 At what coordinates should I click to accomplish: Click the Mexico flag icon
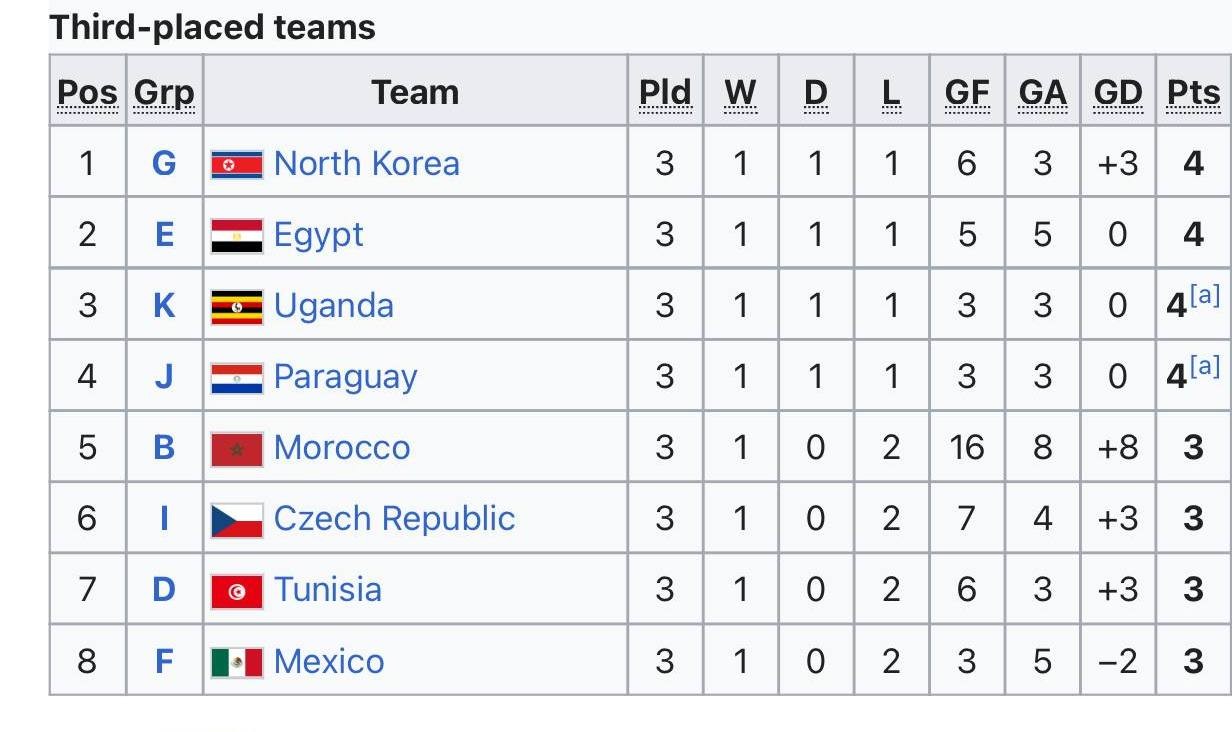(237, 662)
